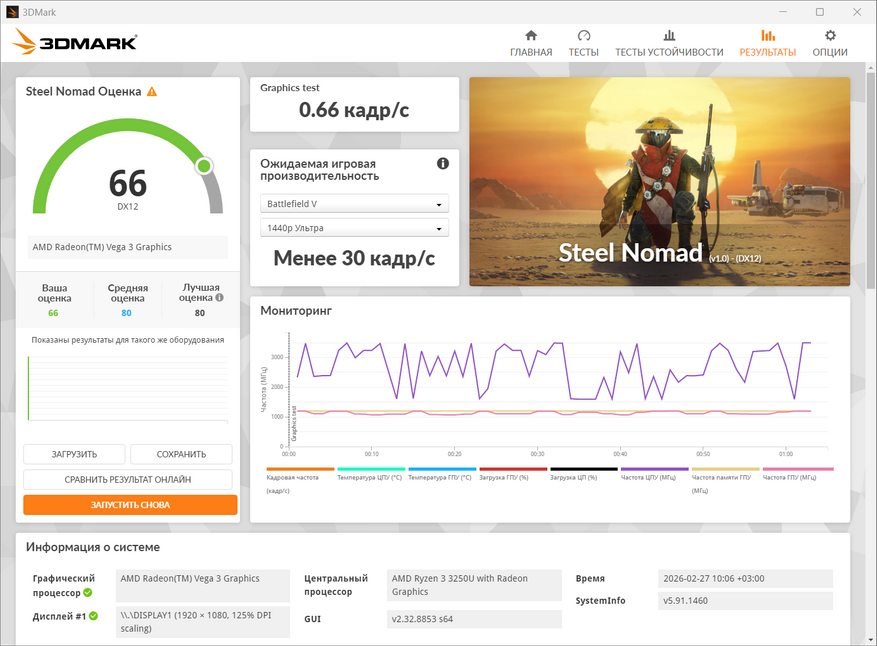Click Ваша оценка value 66
877x646 pixels.
coord(53,313)
